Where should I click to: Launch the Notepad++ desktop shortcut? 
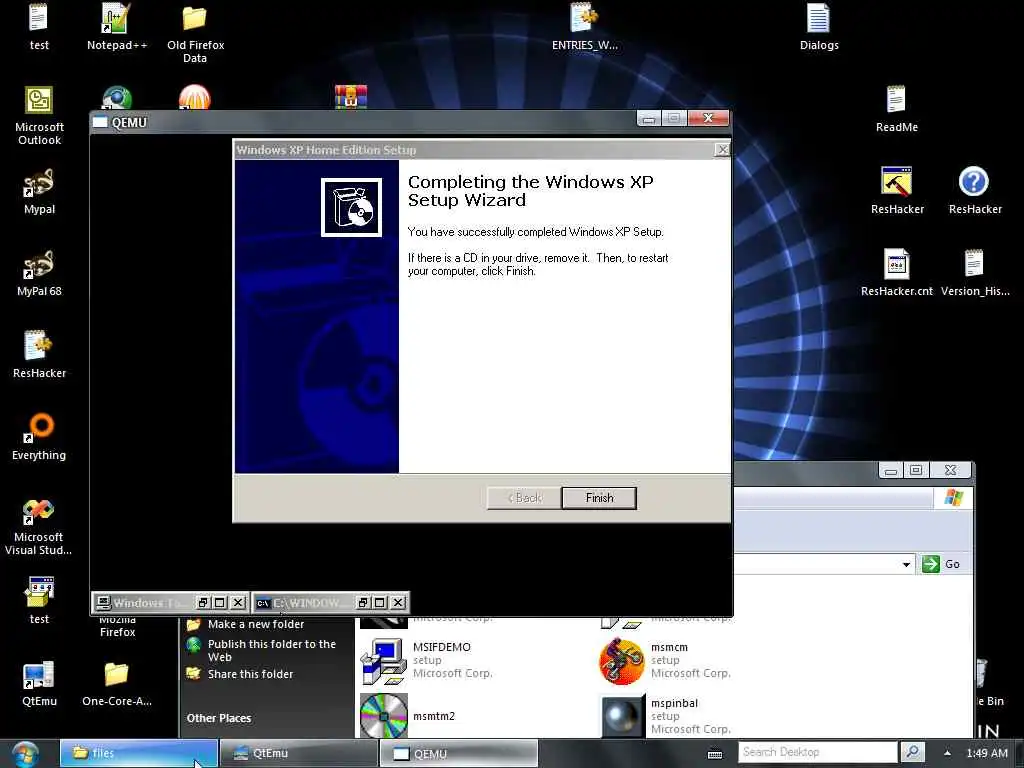(117, 27)
